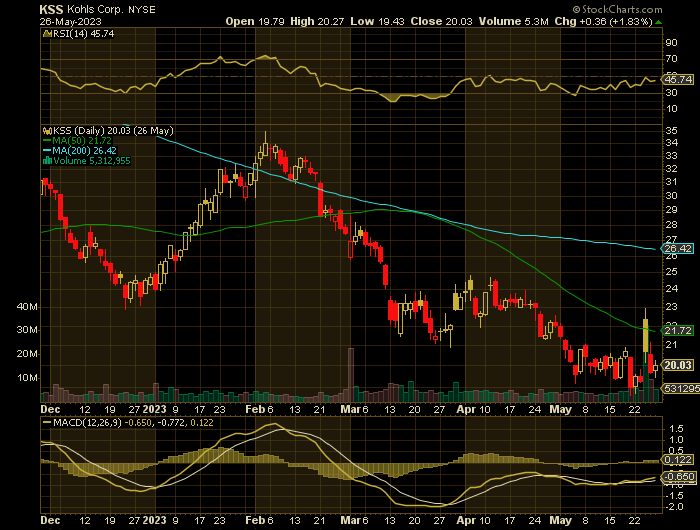
Task: Click the volume bars legend icon
Action: tap(47, 160)
